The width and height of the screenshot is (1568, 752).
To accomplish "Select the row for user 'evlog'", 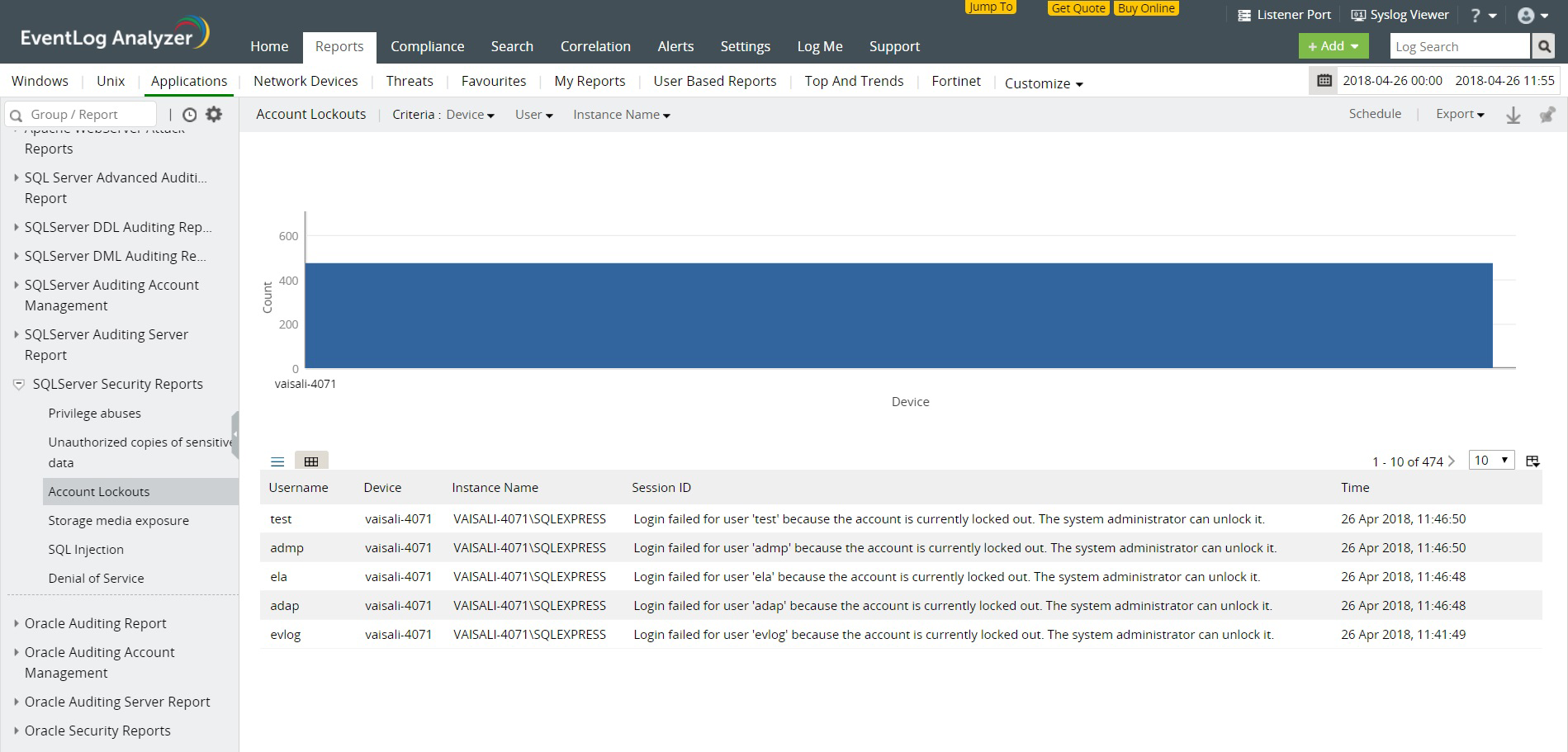I will click(901, 635).
